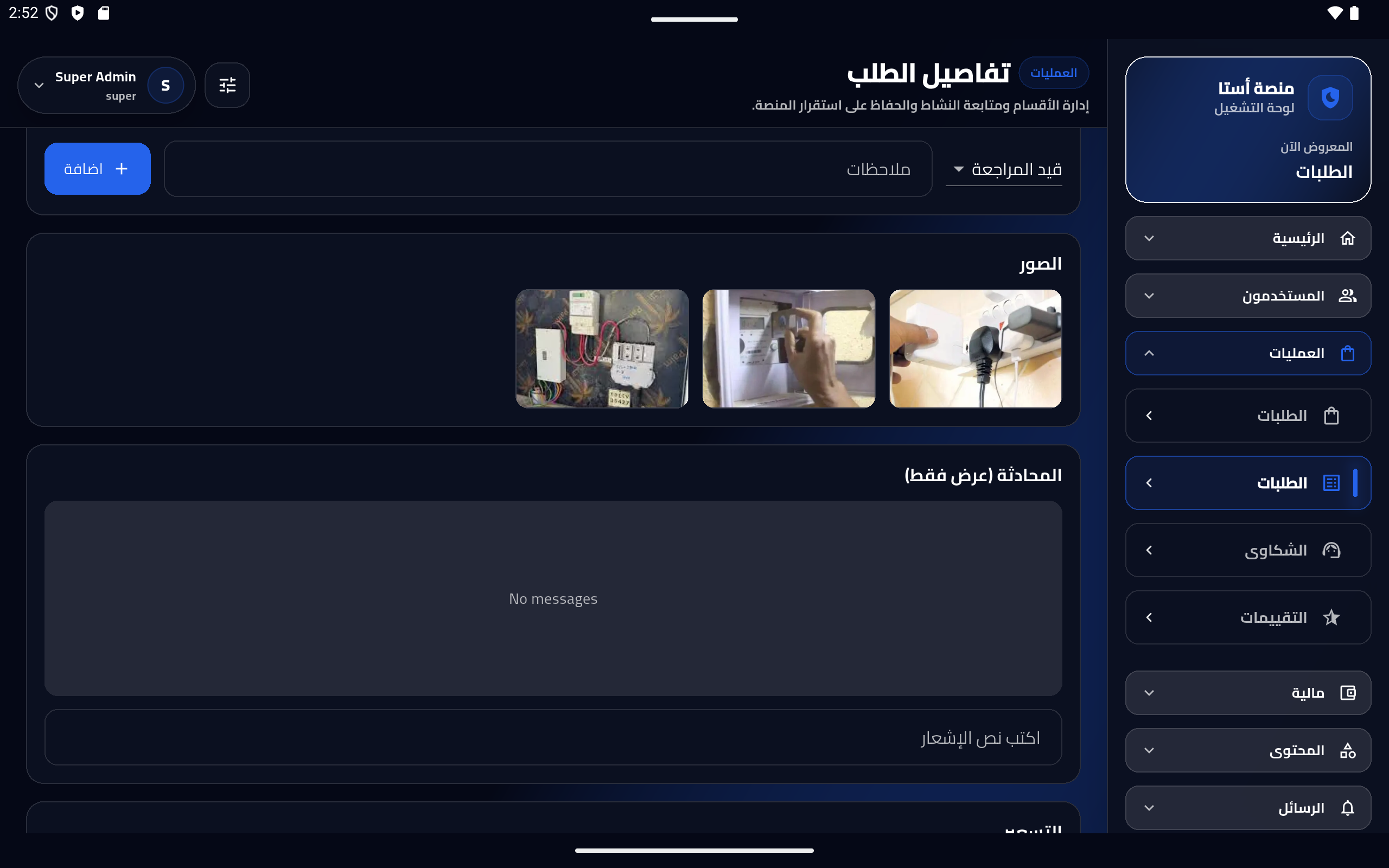Open the white charger plug photo

[x=975, y=348]
